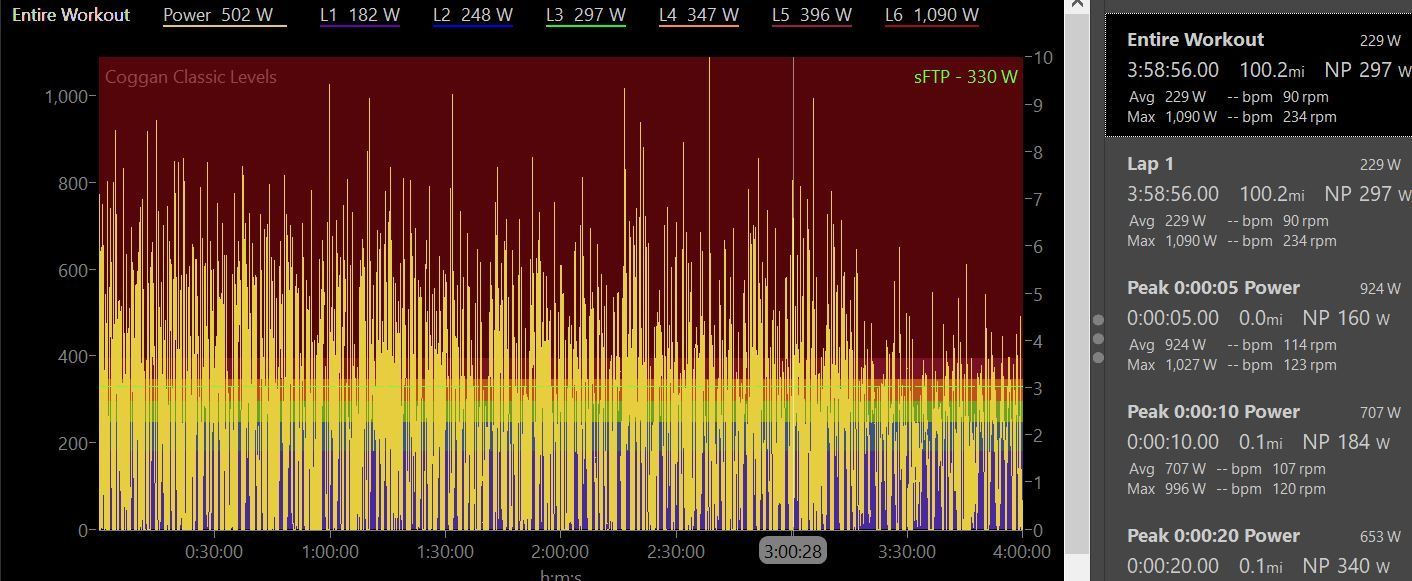Show or hide L4 347 W level

(x=698, y=15)
